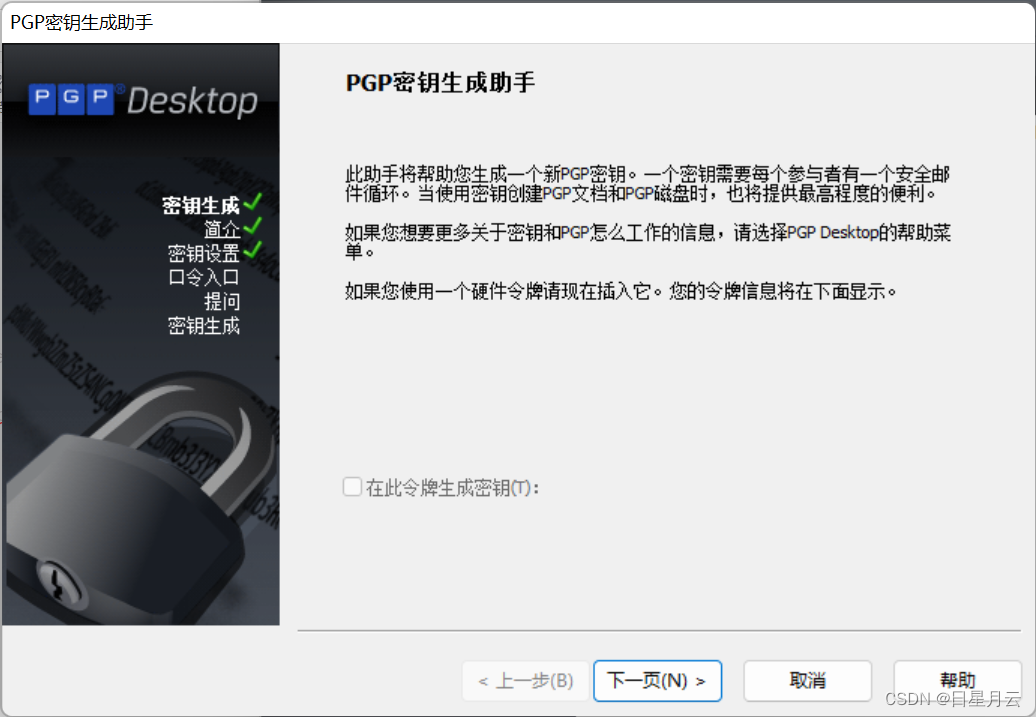Click 下一页(N) to continue the wizard
The width and height of the screenshot is (1036, 717).
(x=657, y=680)
